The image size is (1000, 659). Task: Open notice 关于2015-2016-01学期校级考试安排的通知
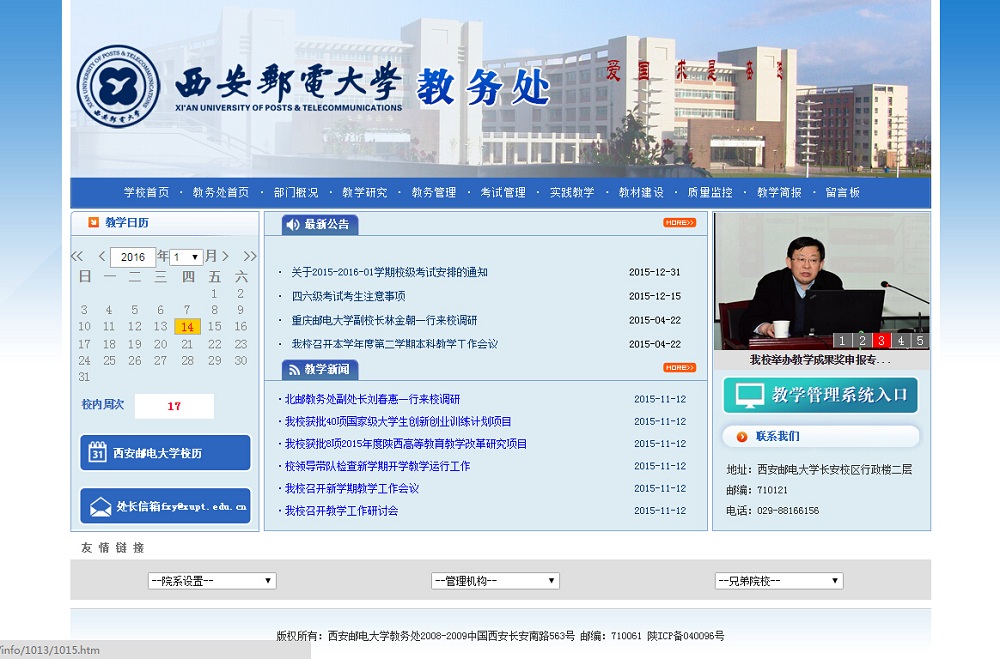(389, 272)
